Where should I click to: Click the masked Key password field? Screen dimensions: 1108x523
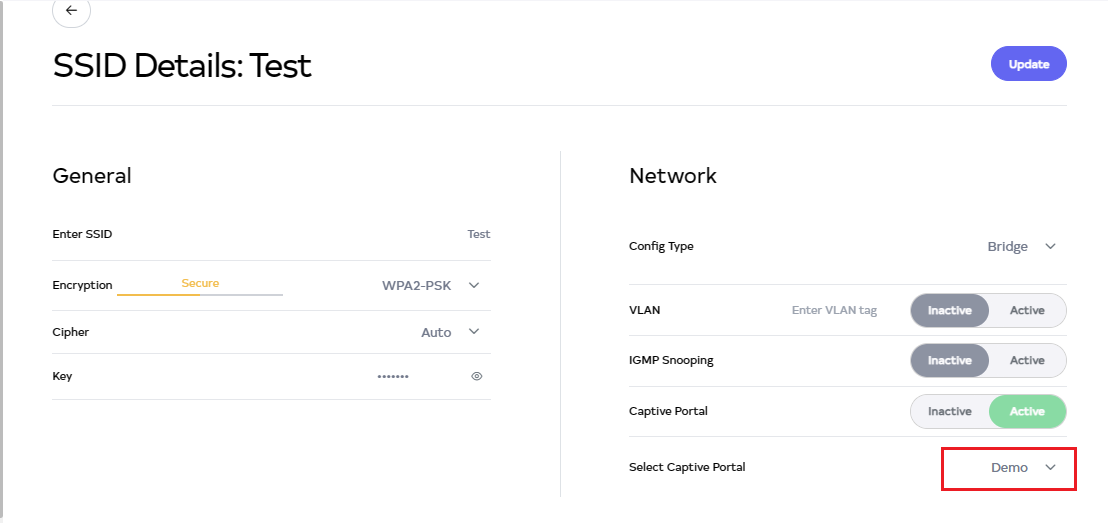click(x=393, y=376)
